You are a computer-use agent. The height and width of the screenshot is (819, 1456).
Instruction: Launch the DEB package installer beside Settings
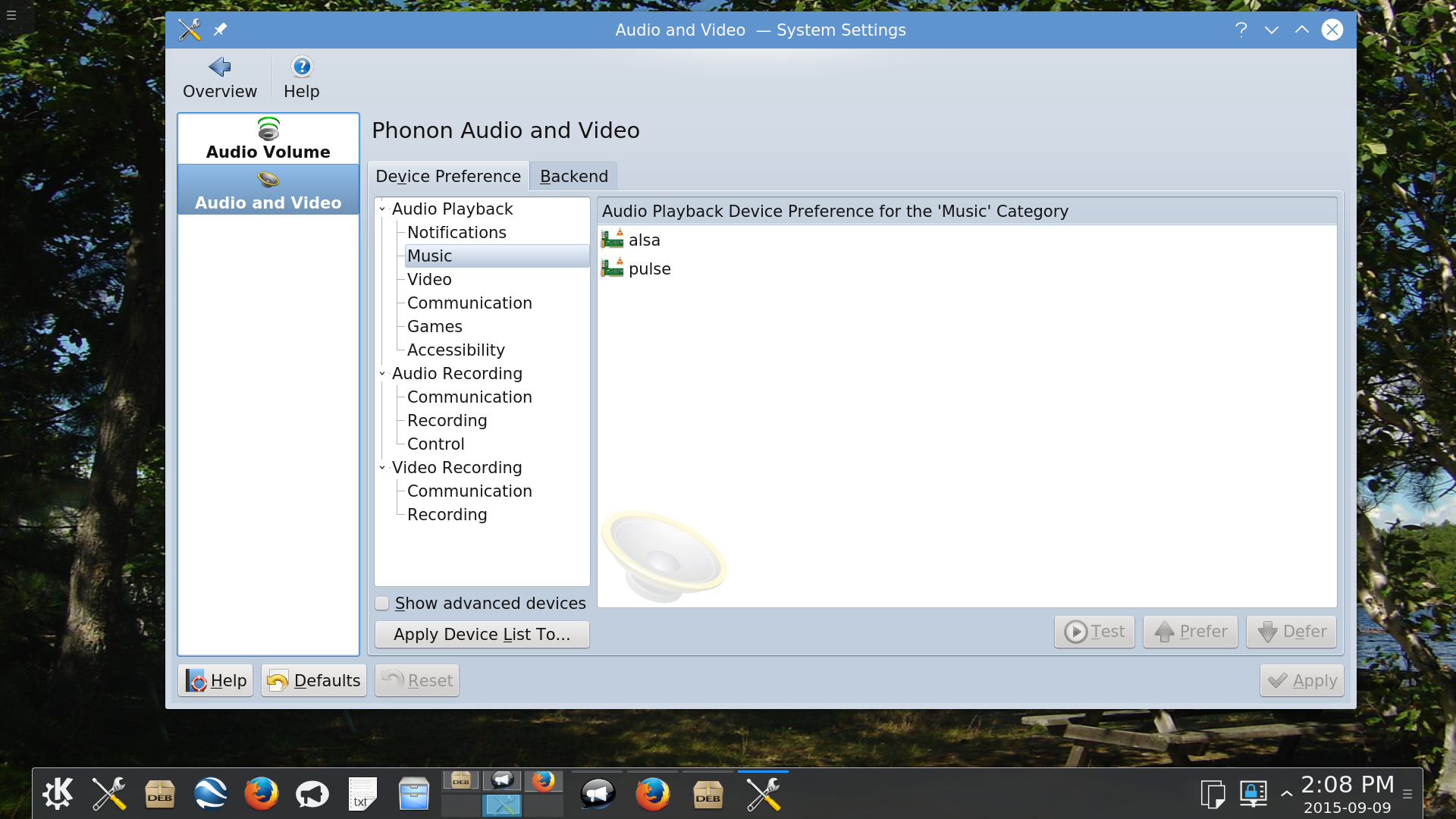(x=160, y=794)
